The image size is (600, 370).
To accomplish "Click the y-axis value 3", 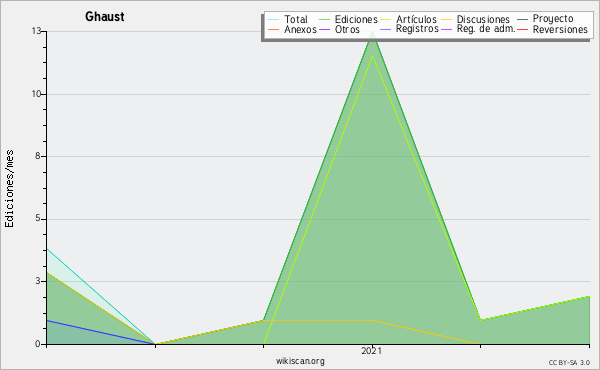I will (x=38, y=281).
